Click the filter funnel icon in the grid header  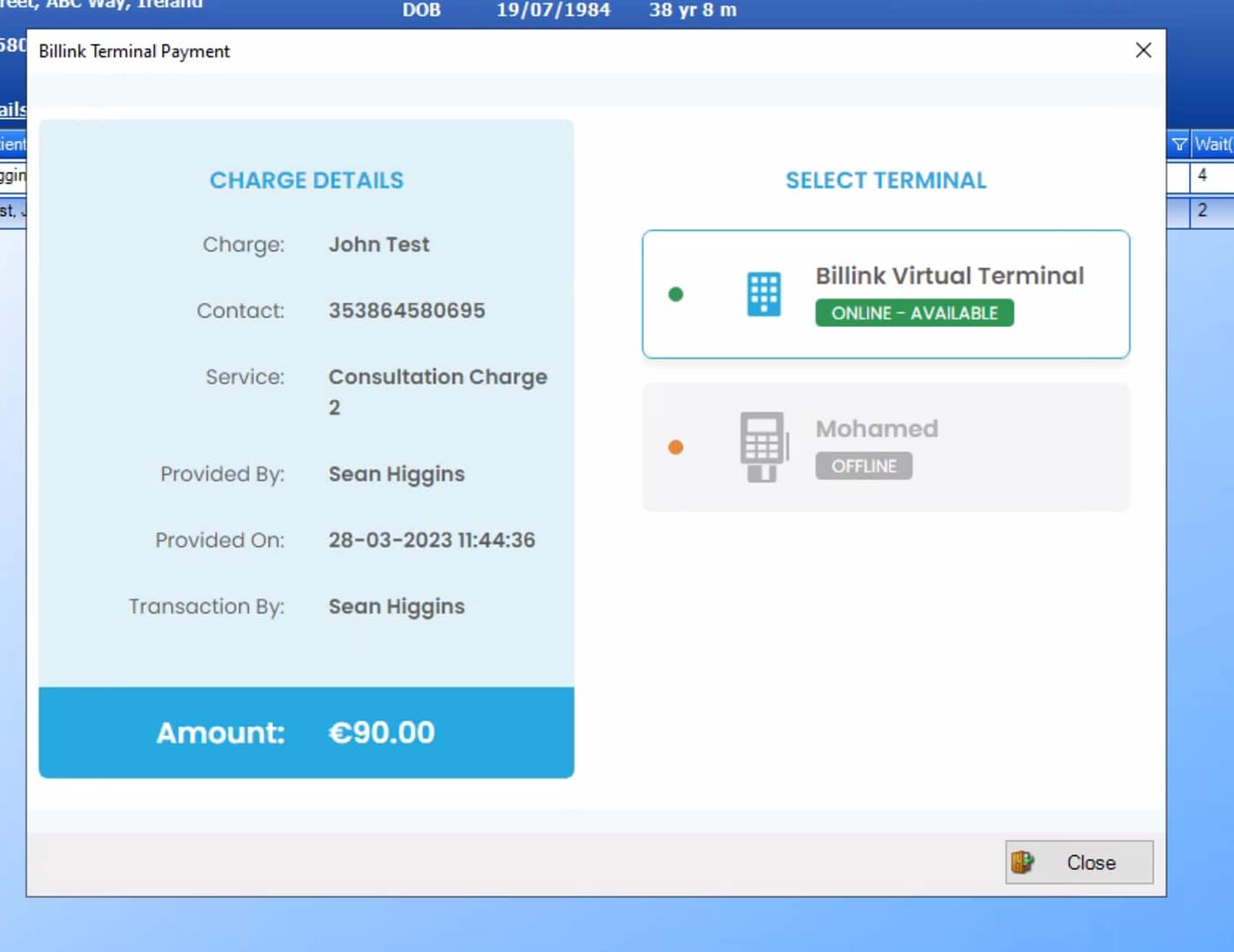click(1178, 144)
